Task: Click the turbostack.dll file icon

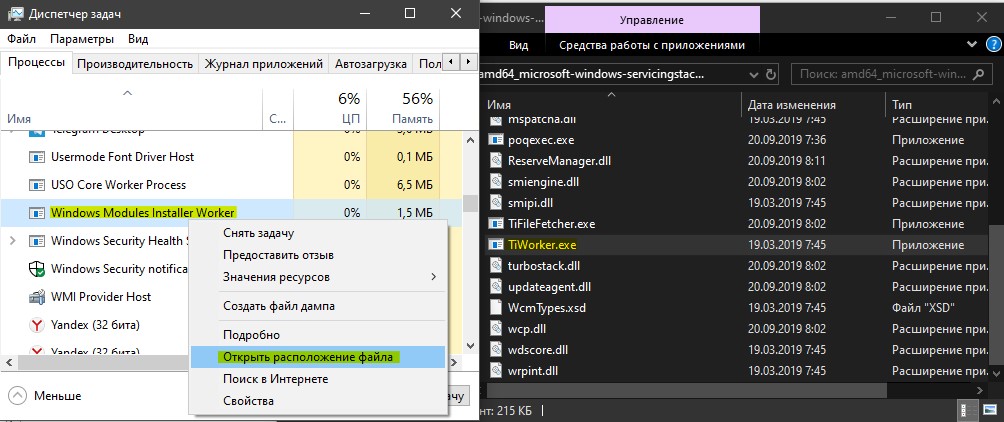Action: 496,266
